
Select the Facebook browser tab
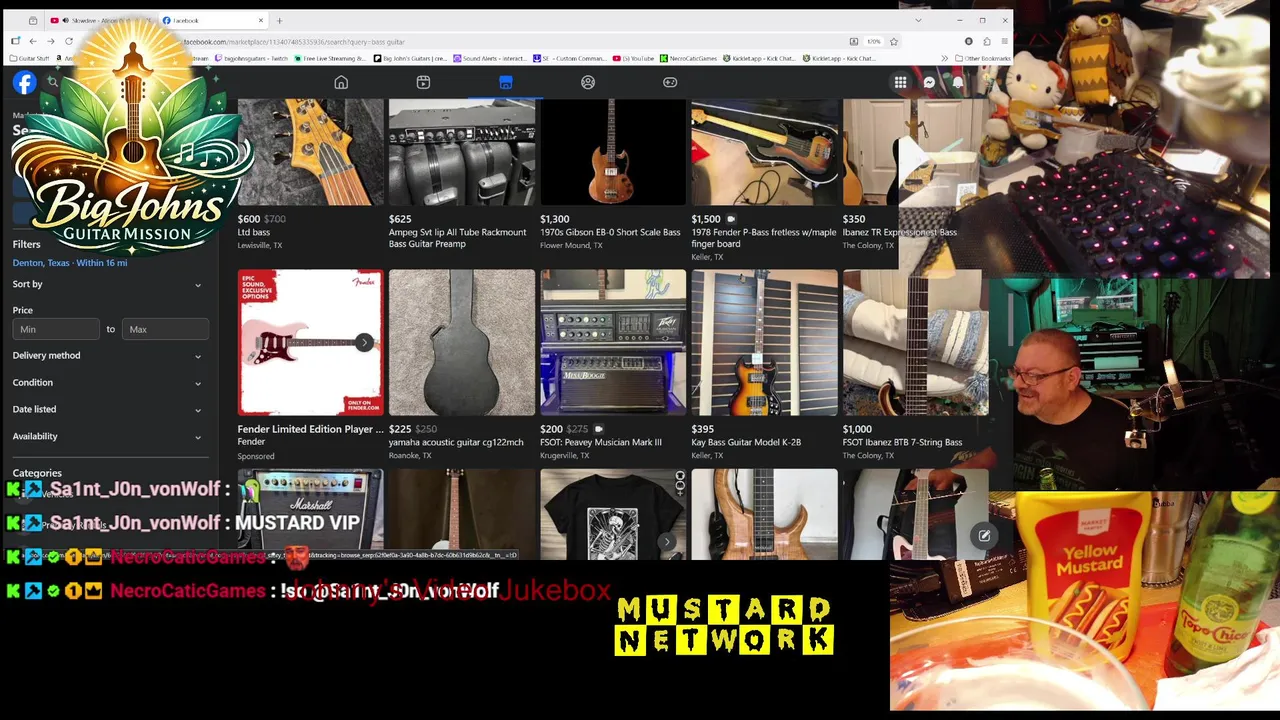pos(213,20)
